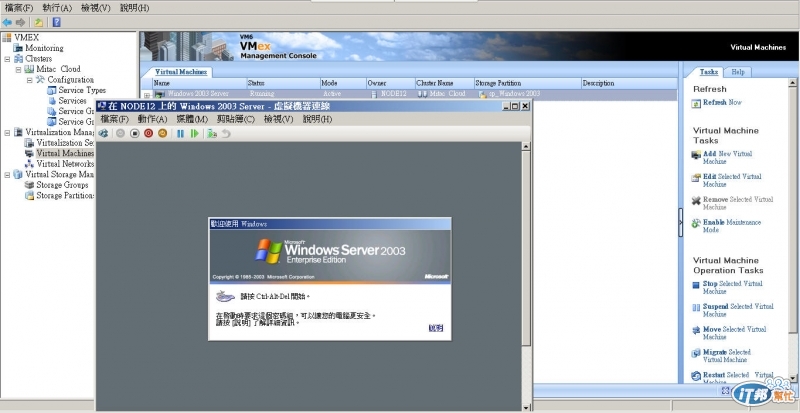Click the Storage Partition column header
The height and width of the screenshot is (413, 800).
(528, 83)
